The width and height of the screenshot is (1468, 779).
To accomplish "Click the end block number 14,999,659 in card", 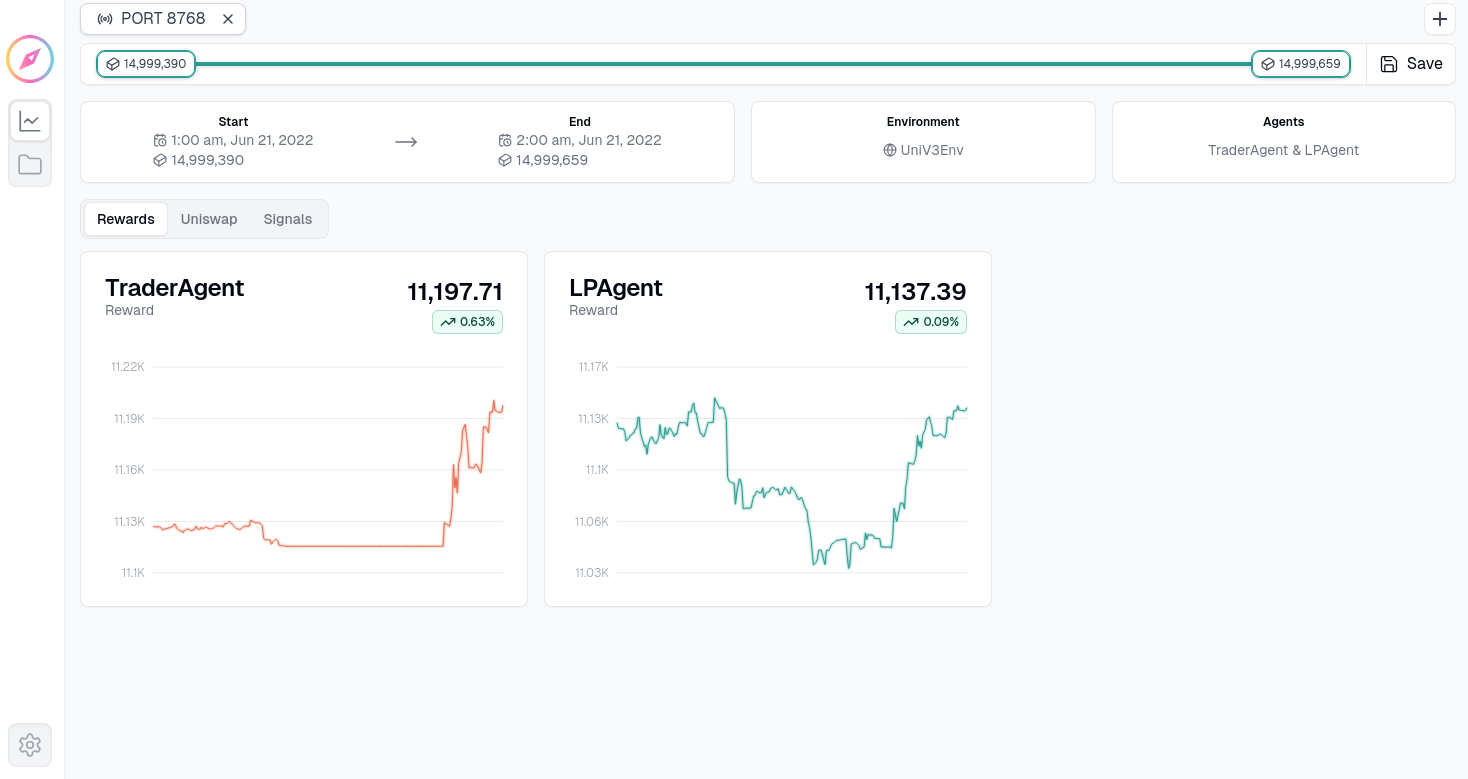I will point(552,160).
